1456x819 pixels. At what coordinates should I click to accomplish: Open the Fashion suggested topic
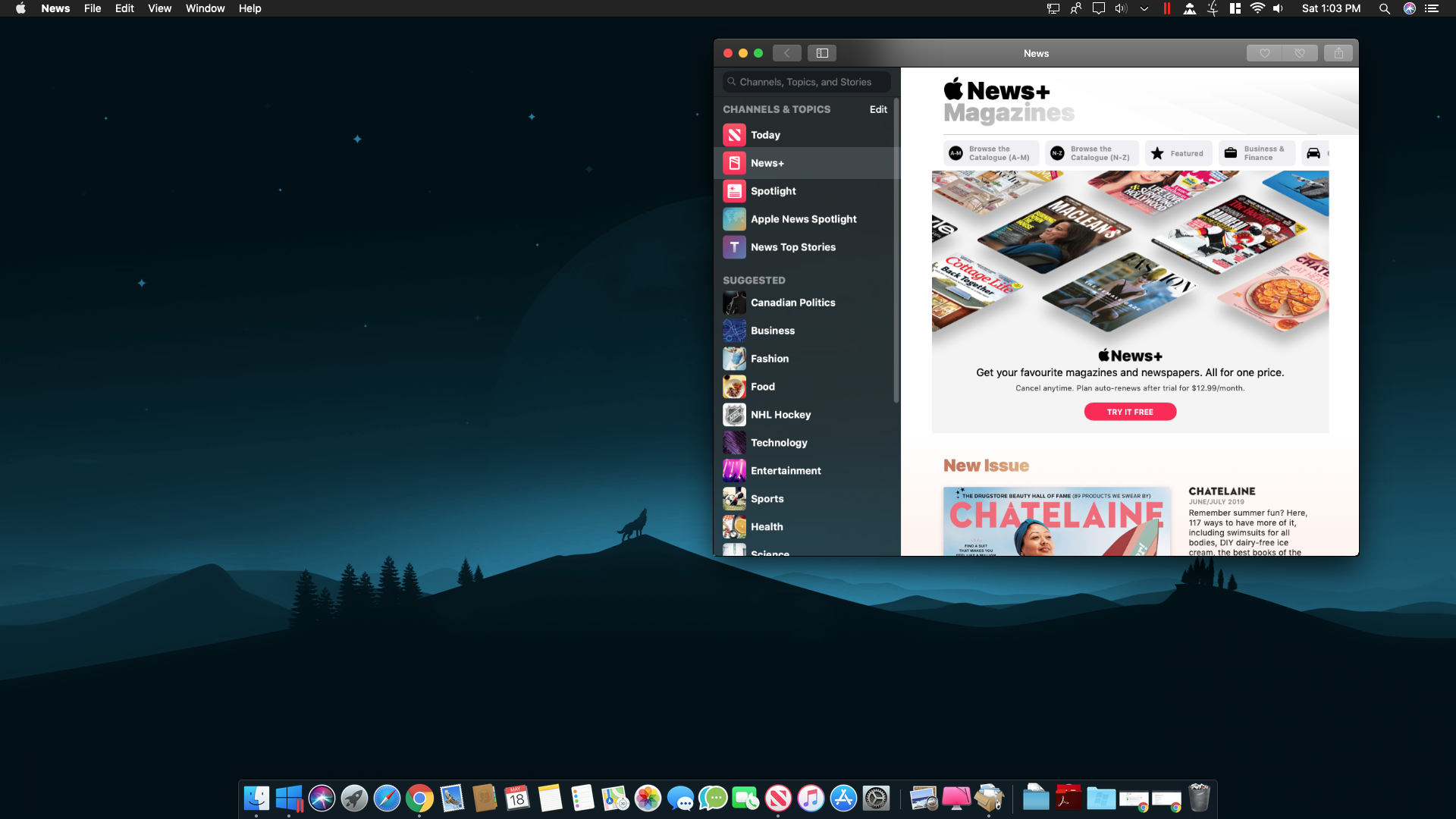[x=807, y=359]
